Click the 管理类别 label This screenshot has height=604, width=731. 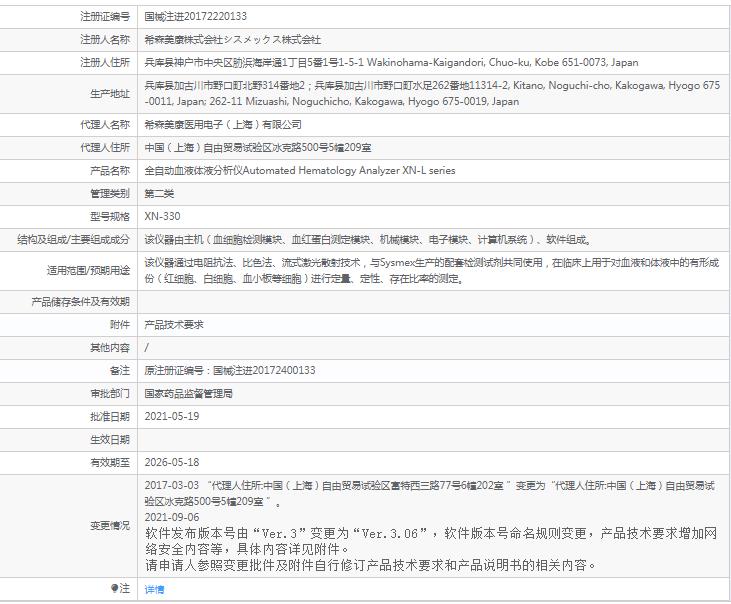coord(110,193)
